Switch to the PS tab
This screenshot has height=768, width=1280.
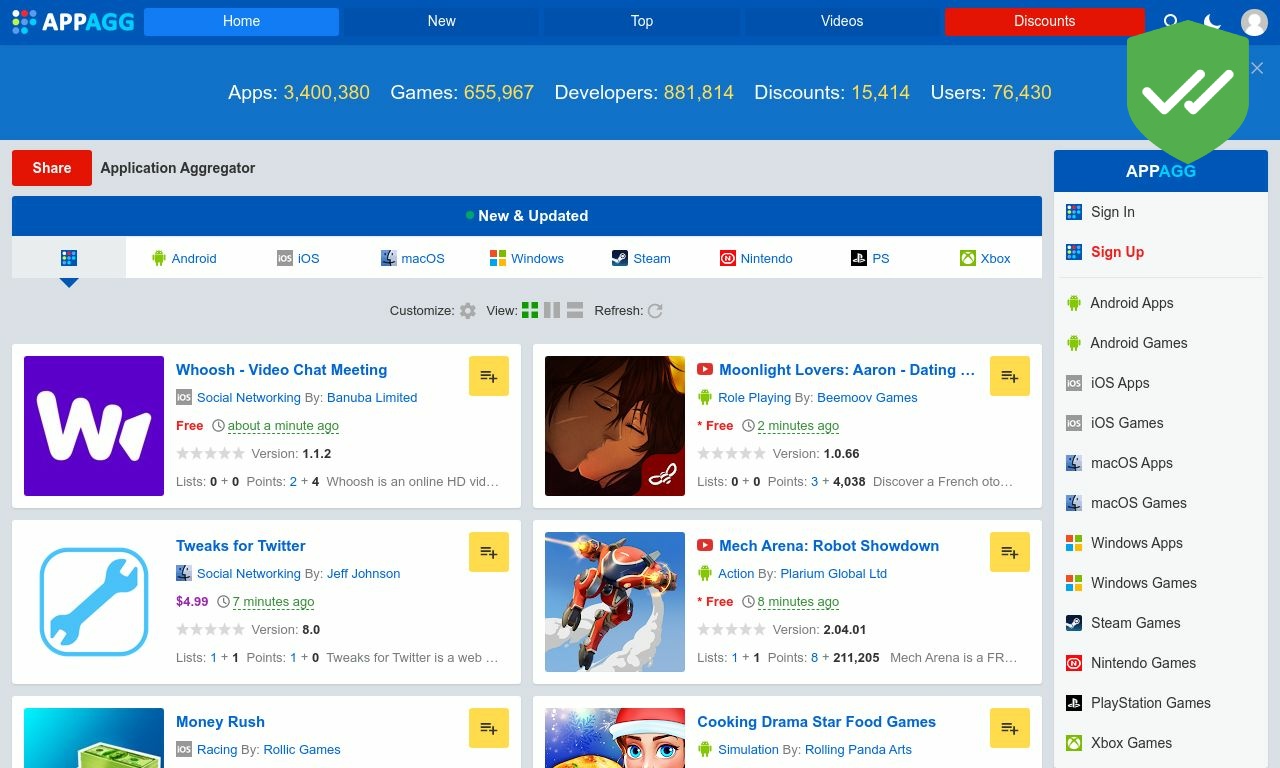pos(870,258)
